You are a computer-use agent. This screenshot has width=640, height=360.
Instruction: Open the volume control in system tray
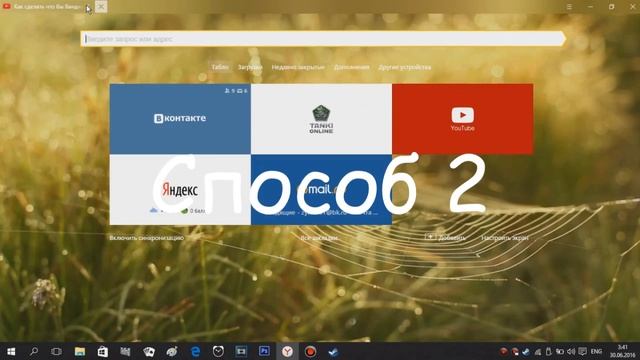(571, 351)
